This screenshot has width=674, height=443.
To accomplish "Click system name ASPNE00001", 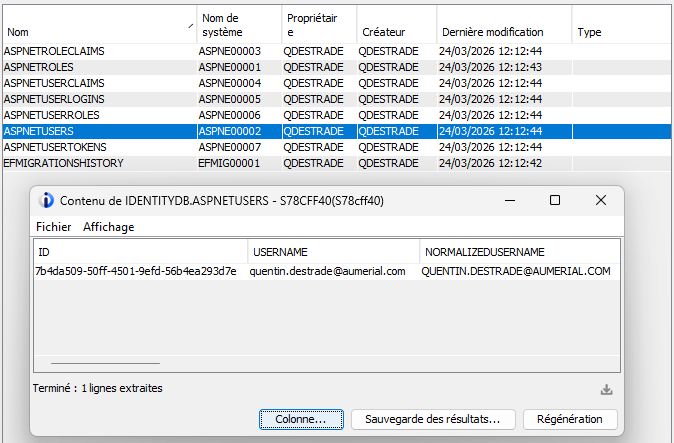I will 230,67.
